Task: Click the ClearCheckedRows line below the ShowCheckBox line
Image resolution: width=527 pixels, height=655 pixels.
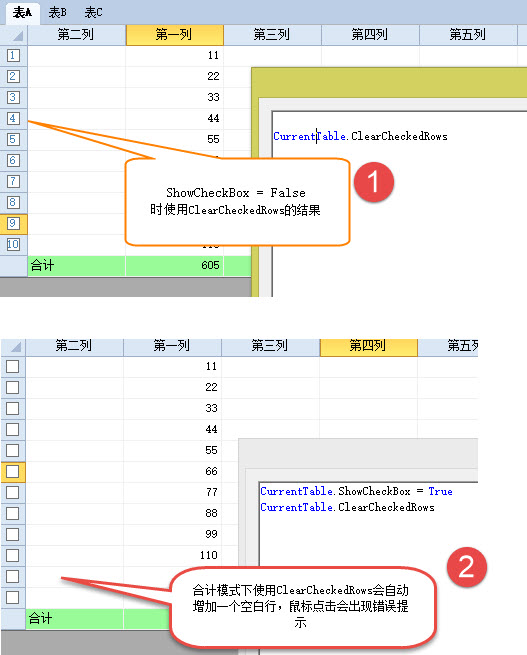Action: tap(347, 507)
